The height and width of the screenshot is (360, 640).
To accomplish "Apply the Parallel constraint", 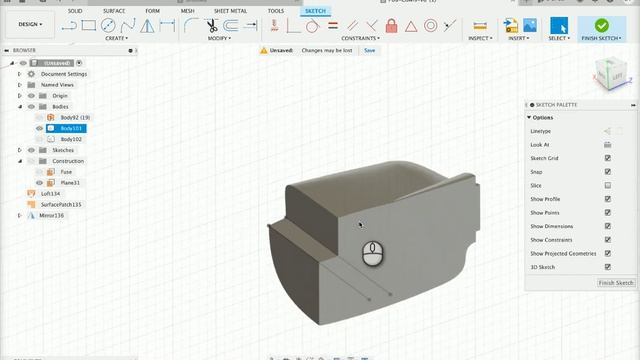I will [353, 26].
